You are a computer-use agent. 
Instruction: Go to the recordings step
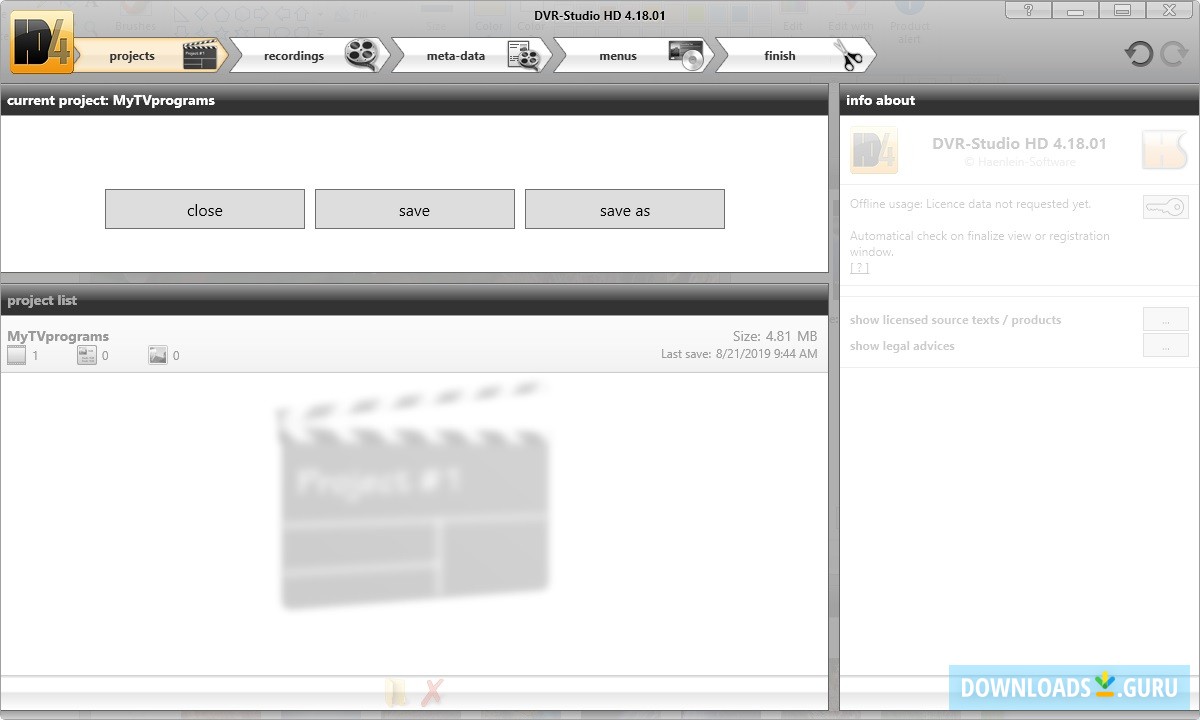[310, 55]
